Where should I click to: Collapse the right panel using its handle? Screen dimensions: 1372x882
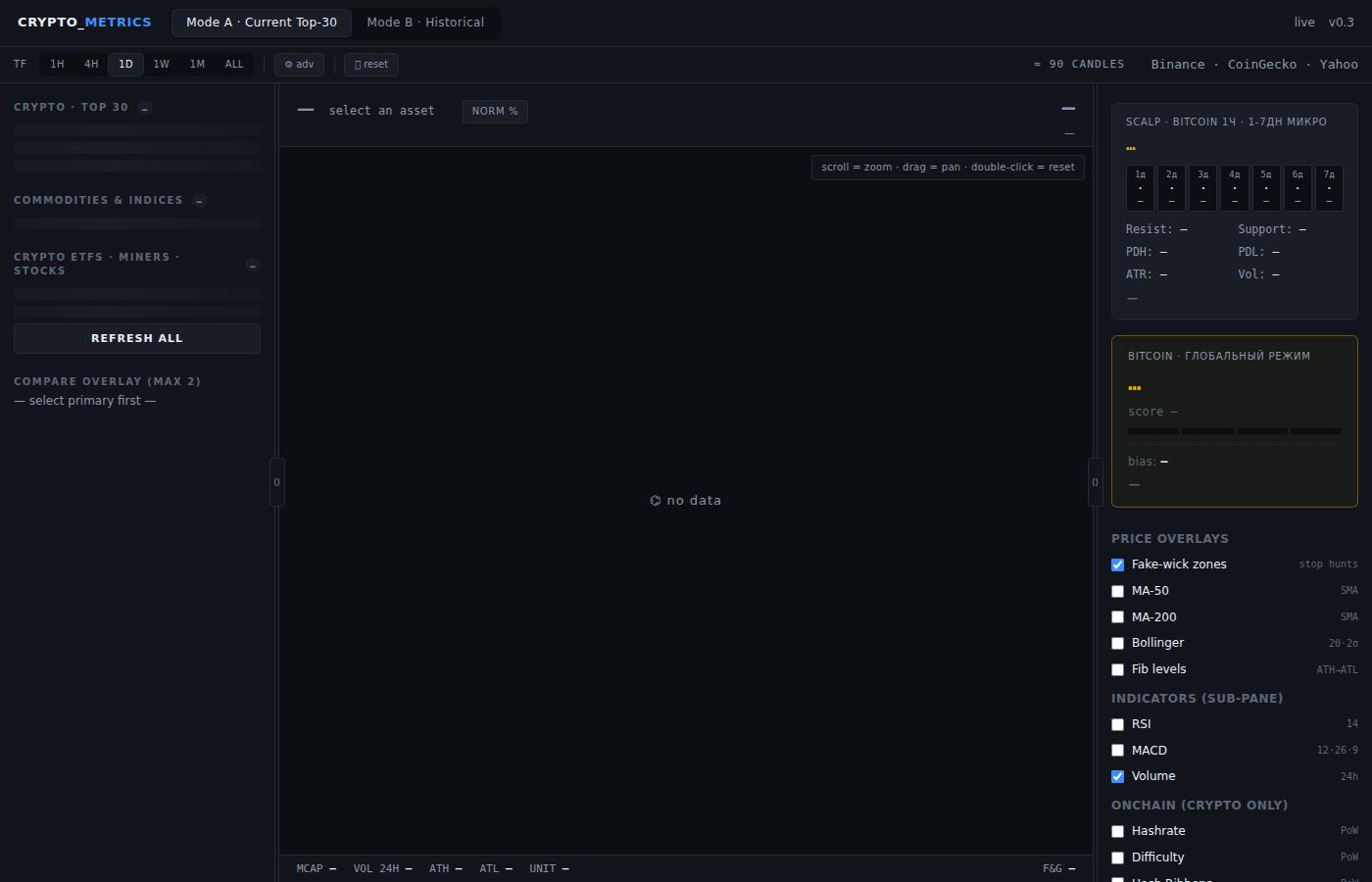(1095, 482)
